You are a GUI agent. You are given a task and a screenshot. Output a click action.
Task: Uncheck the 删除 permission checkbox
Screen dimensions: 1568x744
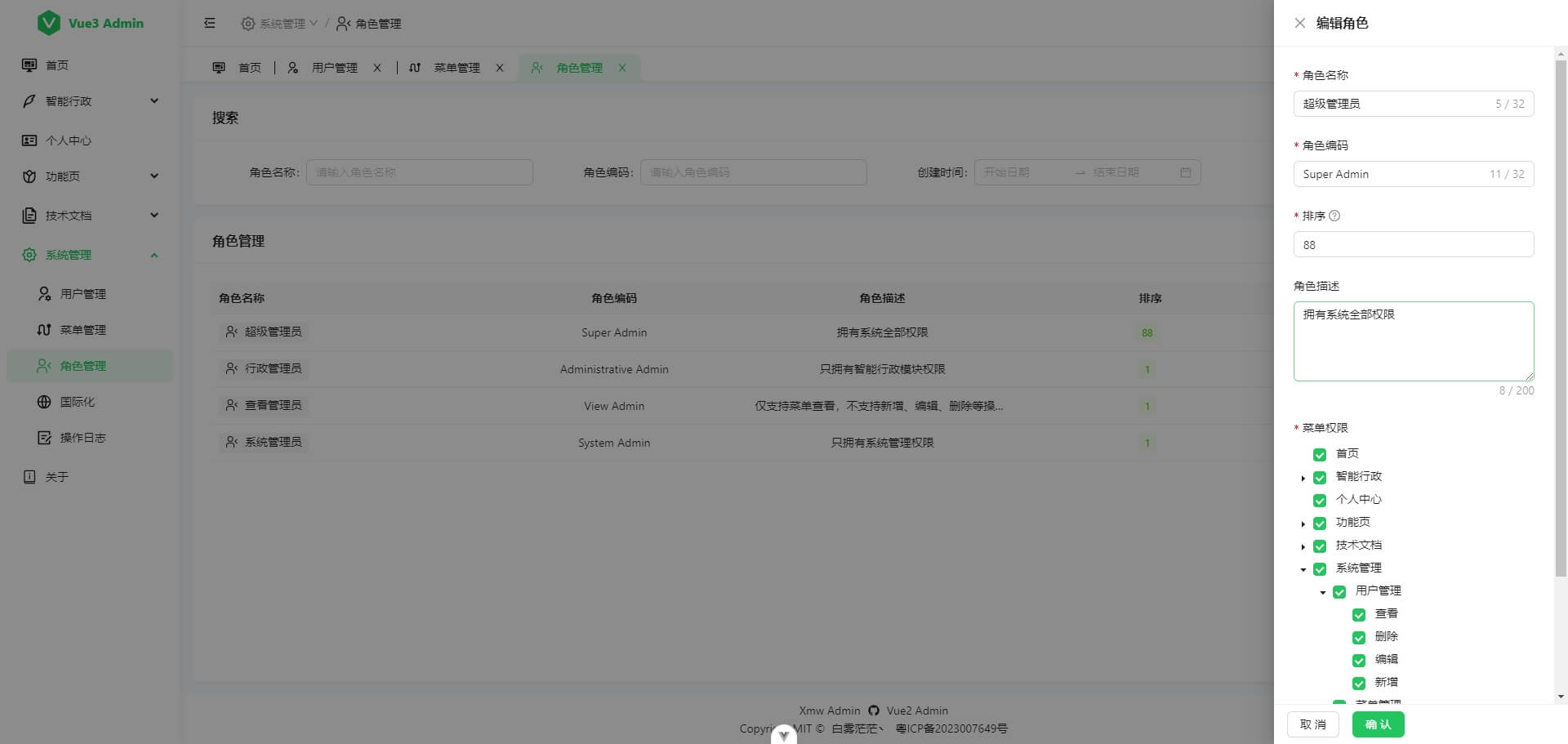1359,637
